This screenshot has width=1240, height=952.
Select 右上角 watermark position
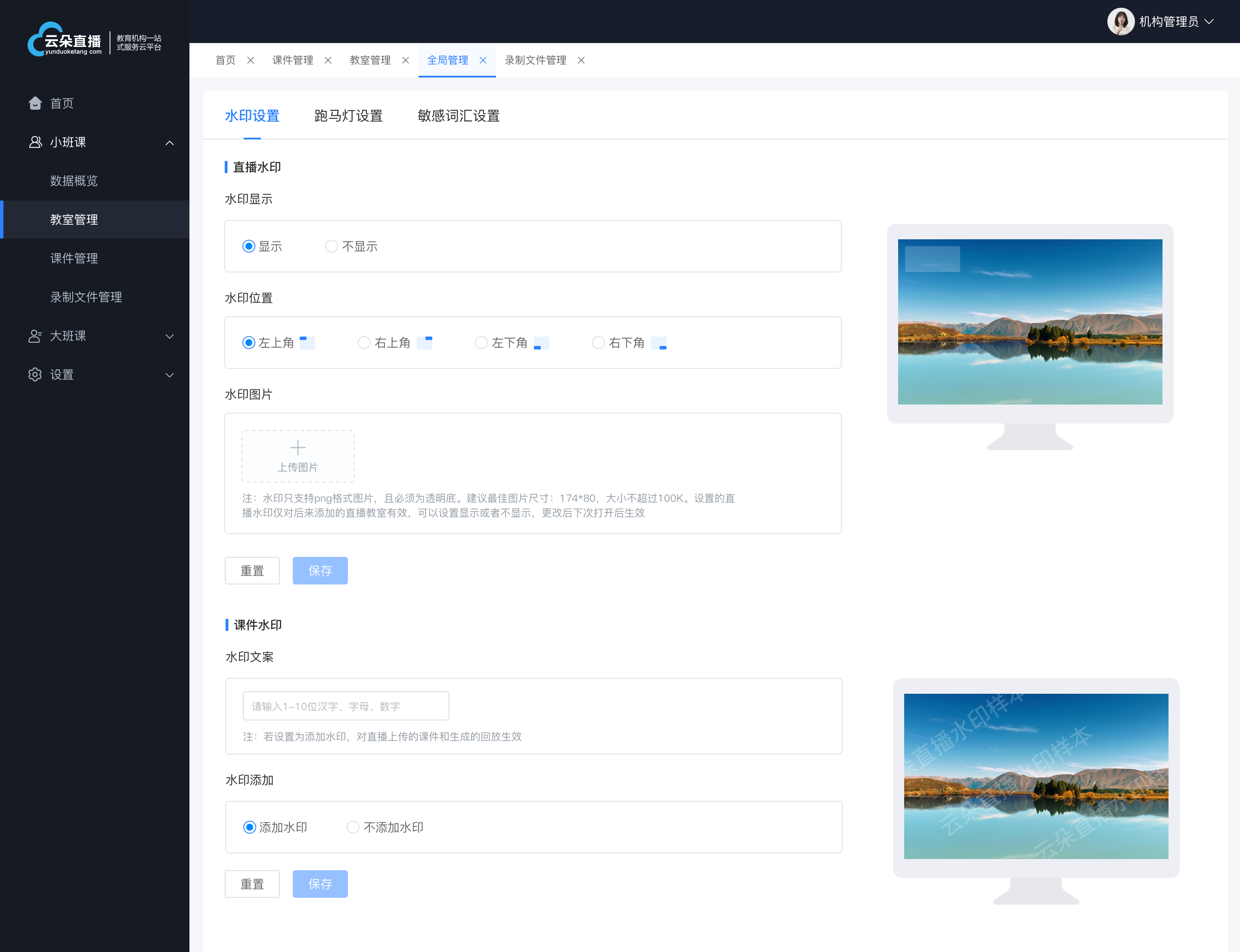pyautogui.click(x=364, y=343)
